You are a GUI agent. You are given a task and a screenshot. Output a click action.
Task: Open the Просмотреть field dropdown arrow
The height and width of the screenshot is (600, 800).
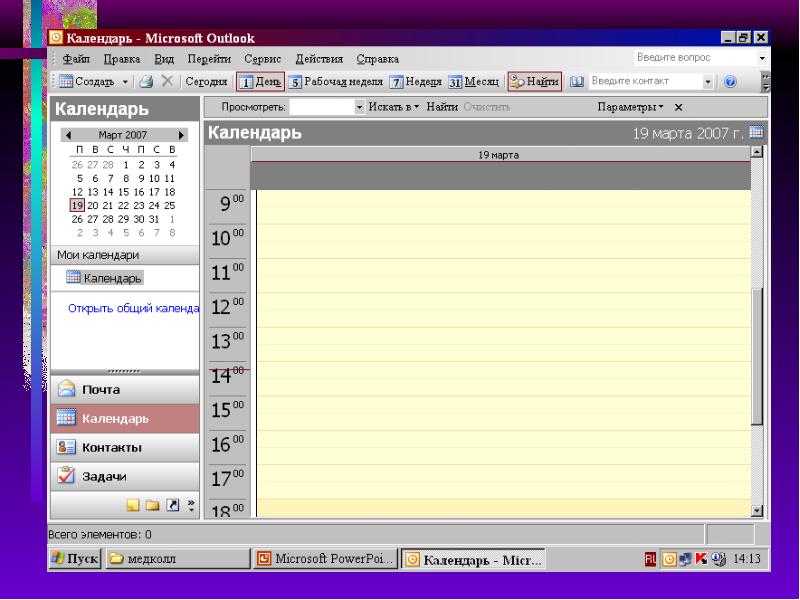[359, 107]
